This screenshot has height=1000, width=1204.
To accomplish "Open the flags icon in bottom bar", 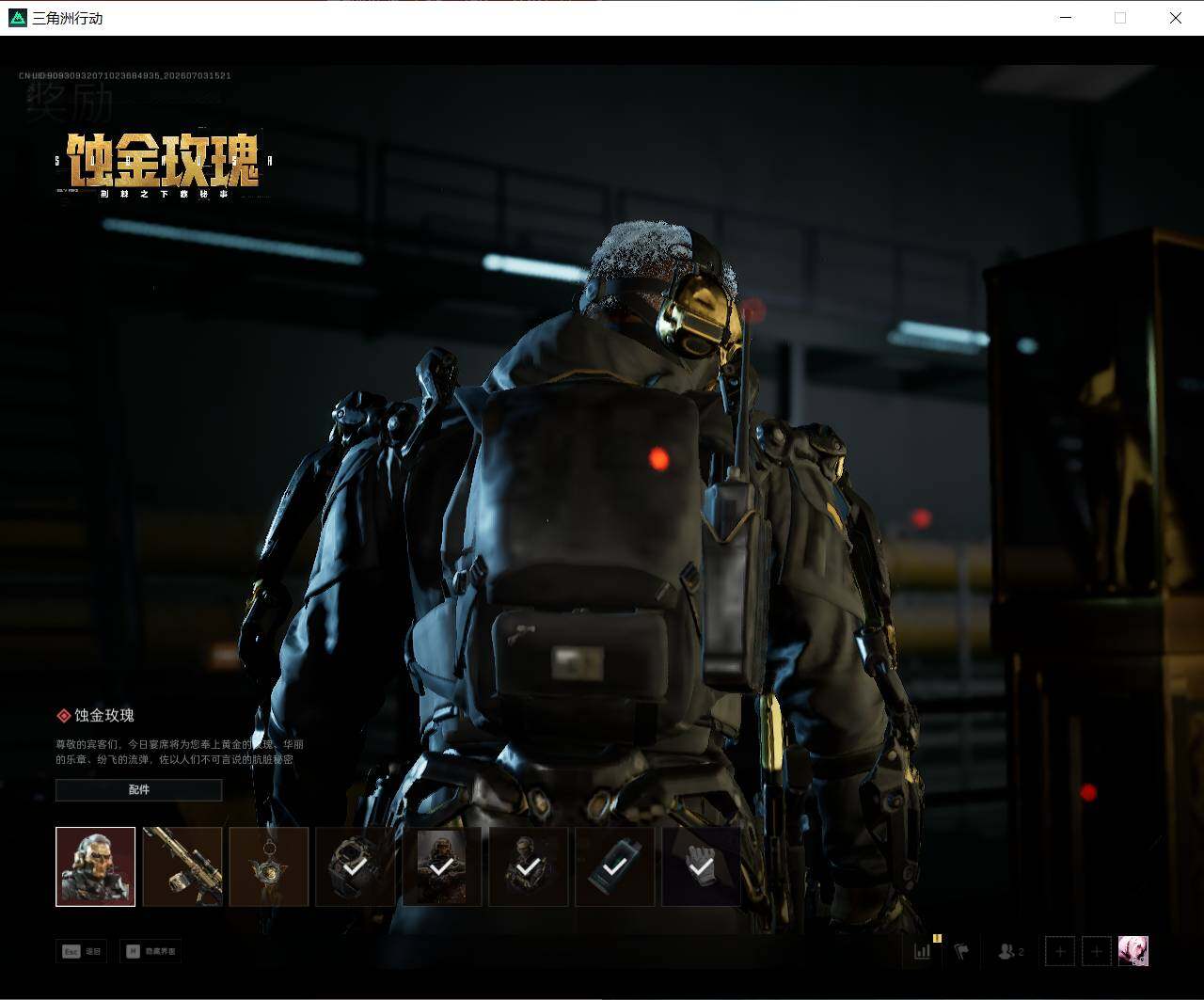I will click(x=961, y=951).
